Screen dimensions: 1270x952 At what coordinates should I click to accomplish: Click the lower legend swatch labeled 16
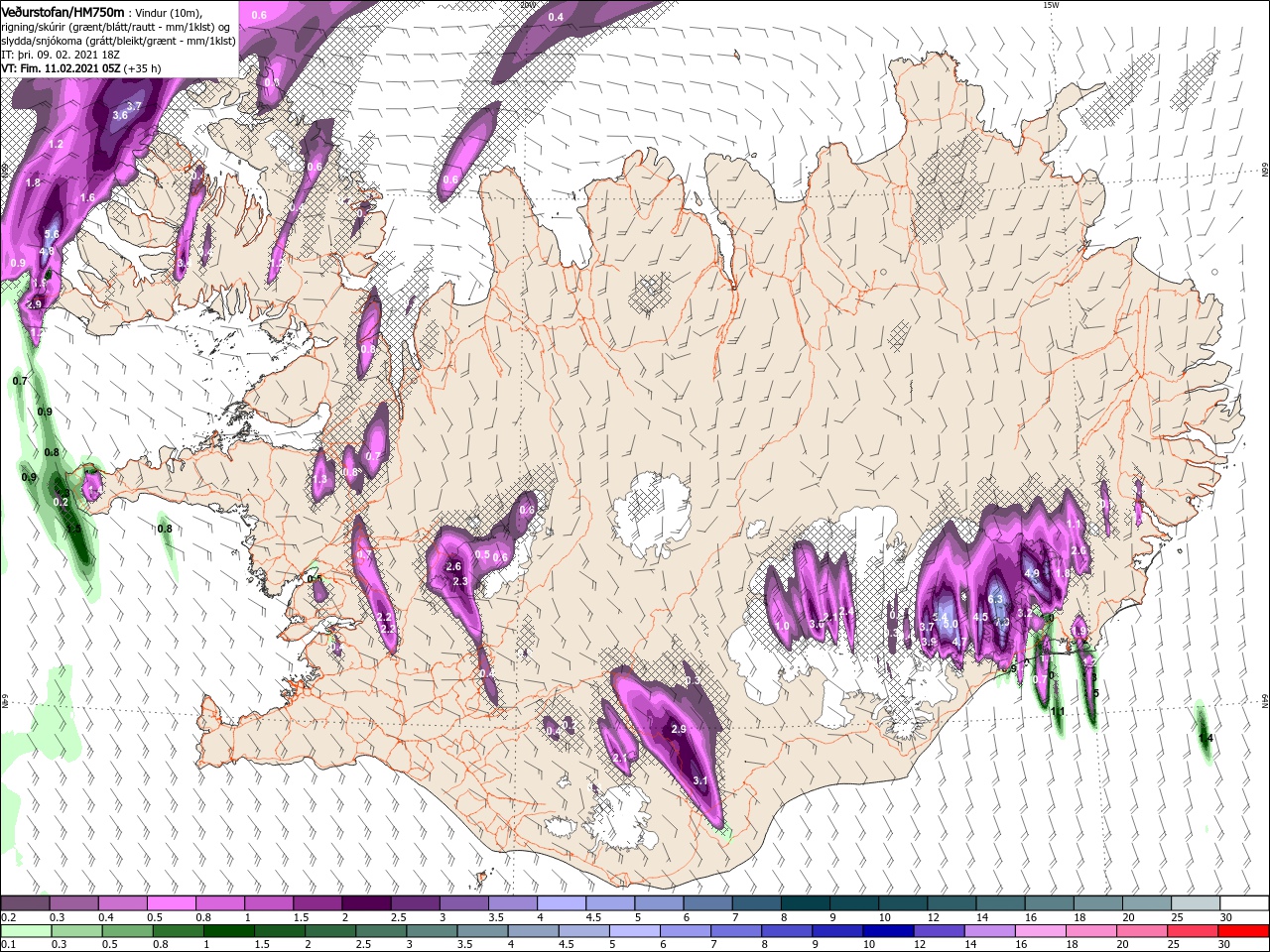click(1039, 931)
